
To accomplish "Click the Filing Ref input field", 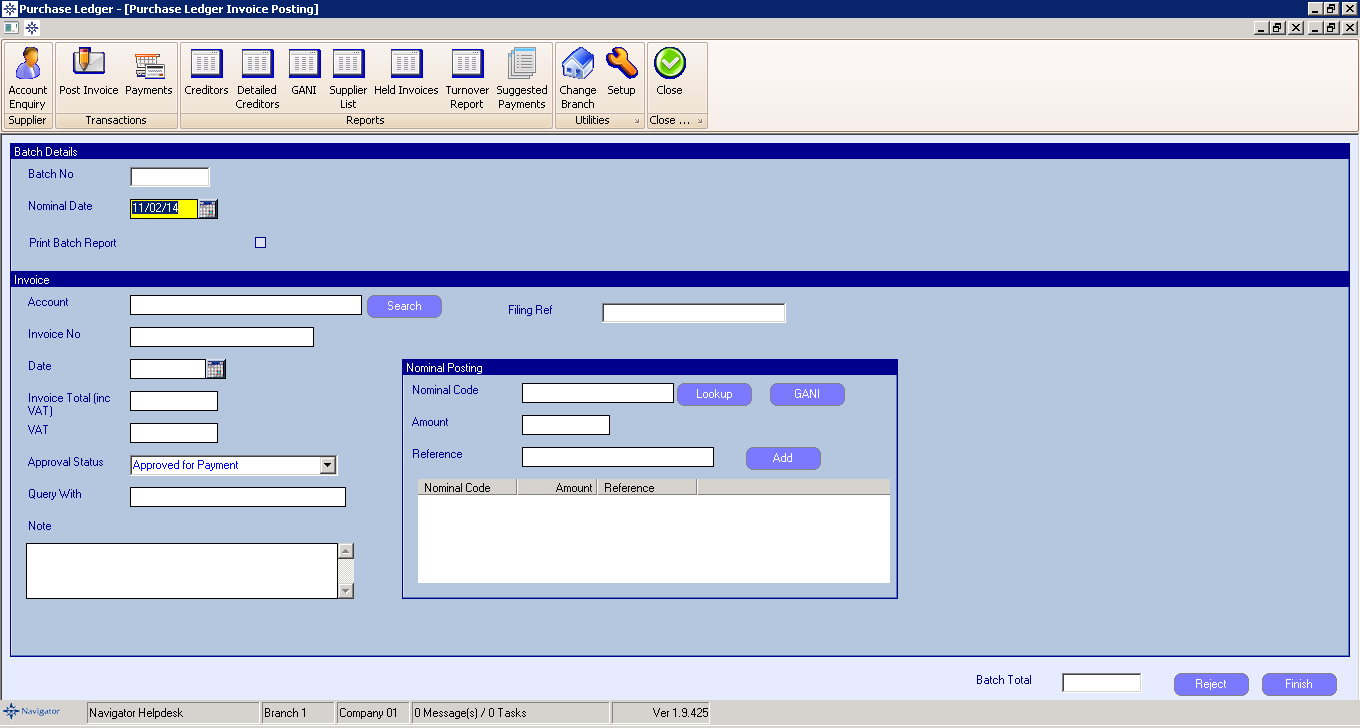I will [694, 313].
